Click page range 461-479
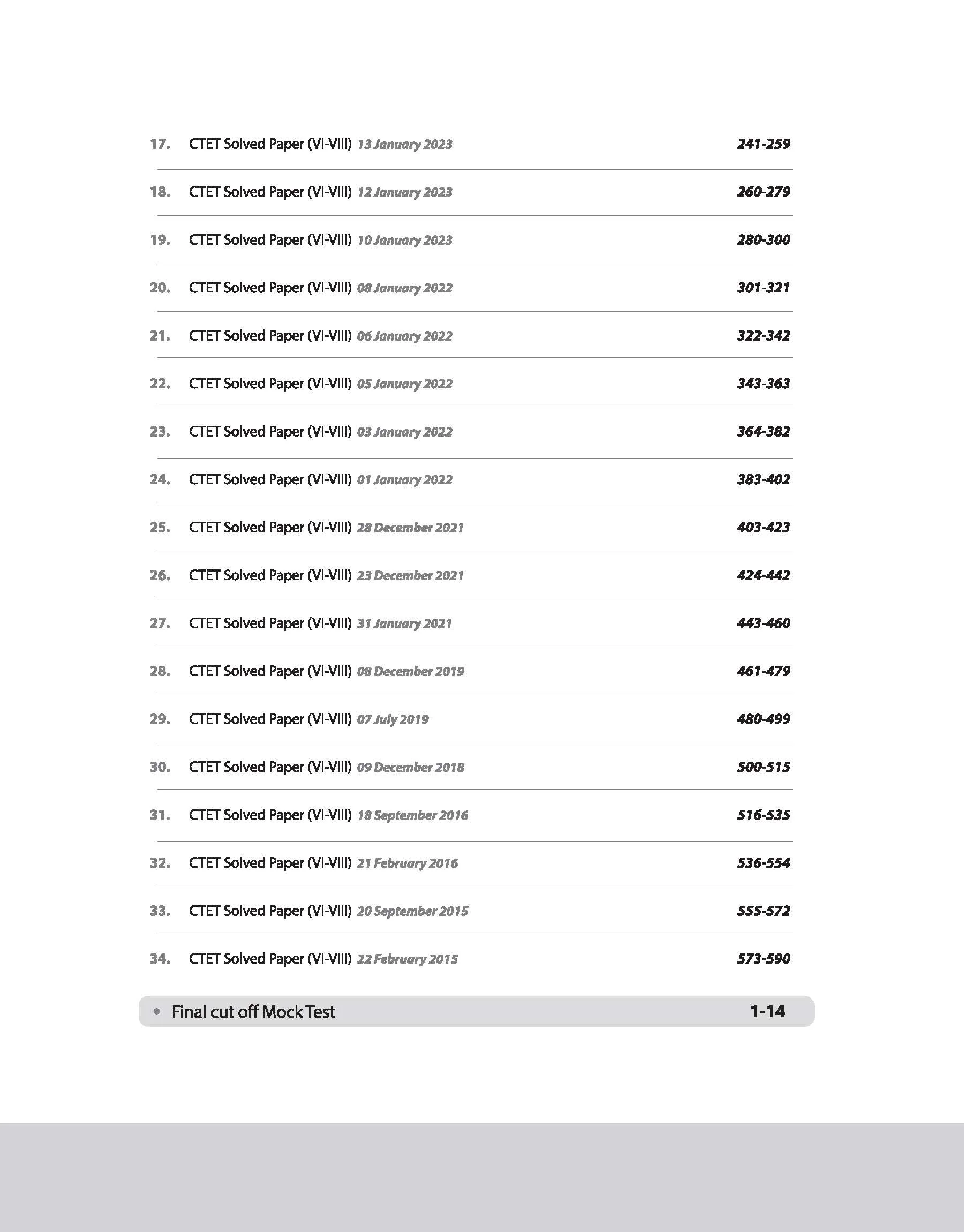 pos(763,671)
